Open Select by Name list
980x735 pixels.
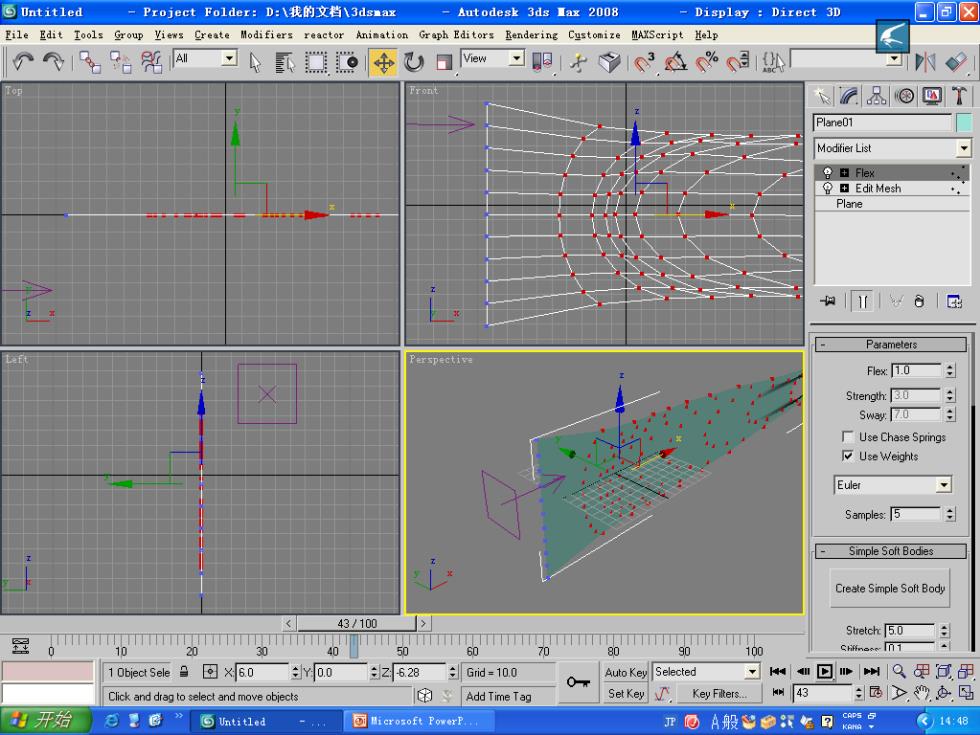[x=284, y=62]
